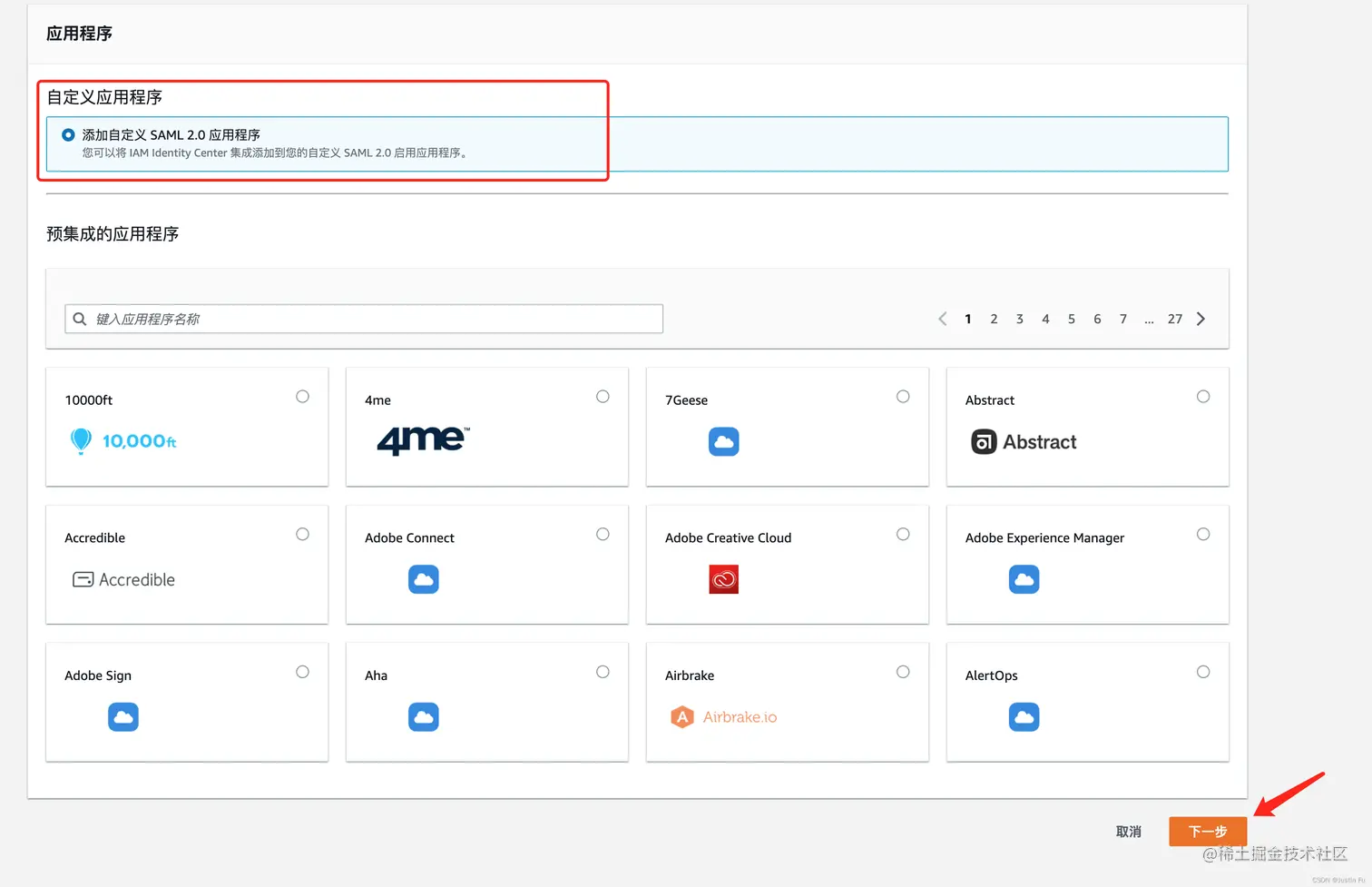This screenshot has height=887, width=1372.
Task: Click the Adobe Experience Manager cloud icon
Action: 1024,579
